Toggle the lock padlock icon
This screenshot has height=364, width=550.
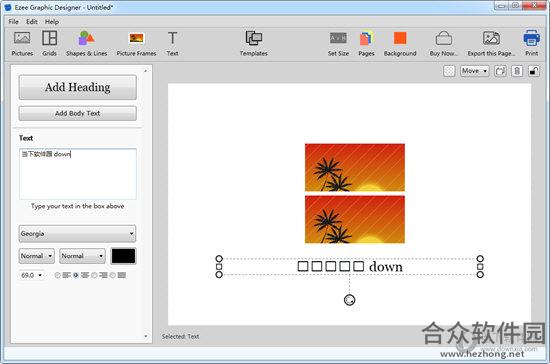(534, 71)
